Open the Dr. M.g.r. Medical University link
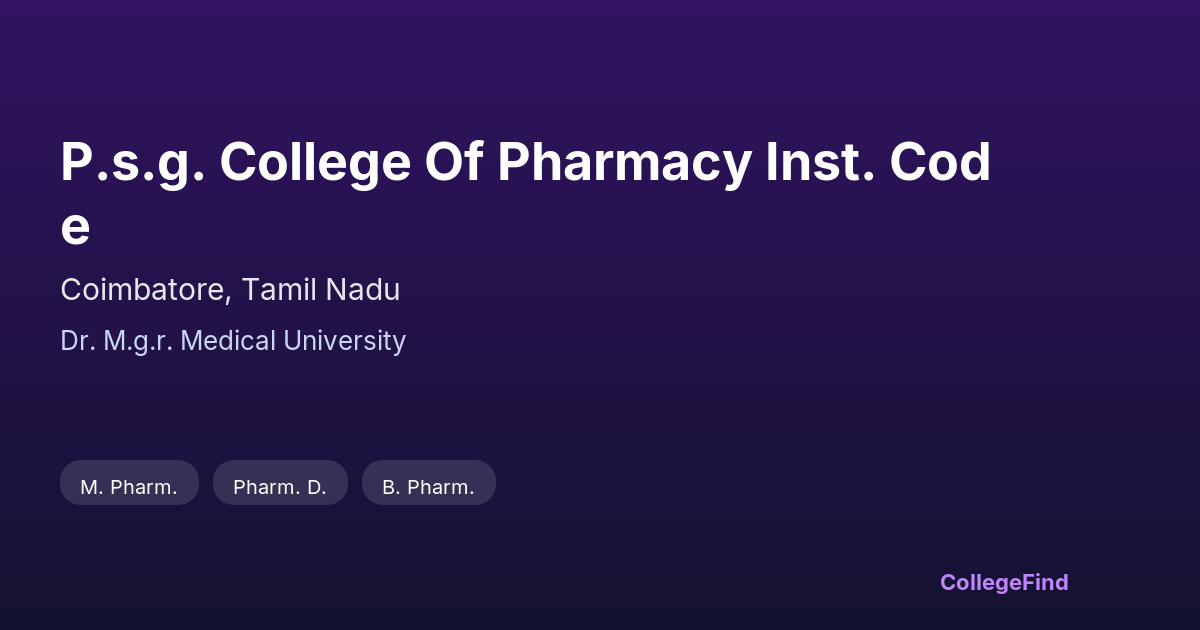The image size is (1200, 630). click(x=233, y=341)
